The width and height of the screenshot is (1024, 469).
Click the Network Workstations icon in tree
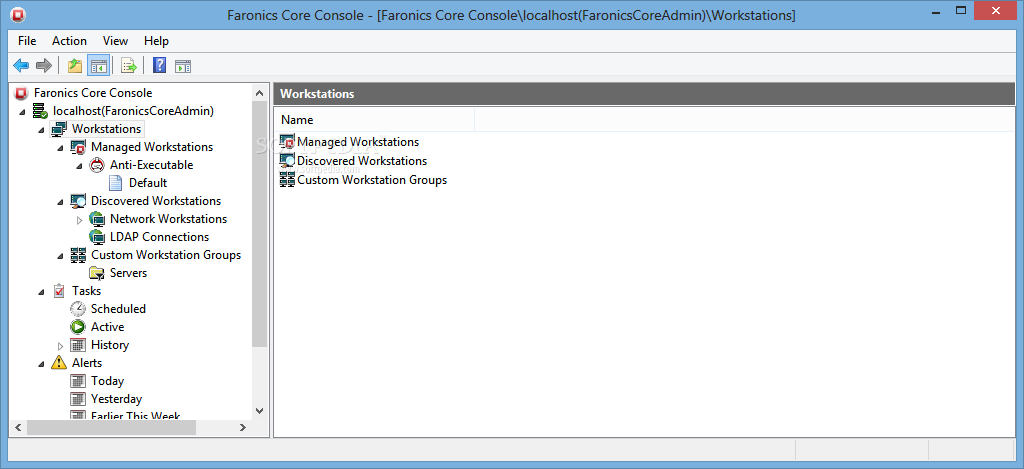(x=97, y=219)
